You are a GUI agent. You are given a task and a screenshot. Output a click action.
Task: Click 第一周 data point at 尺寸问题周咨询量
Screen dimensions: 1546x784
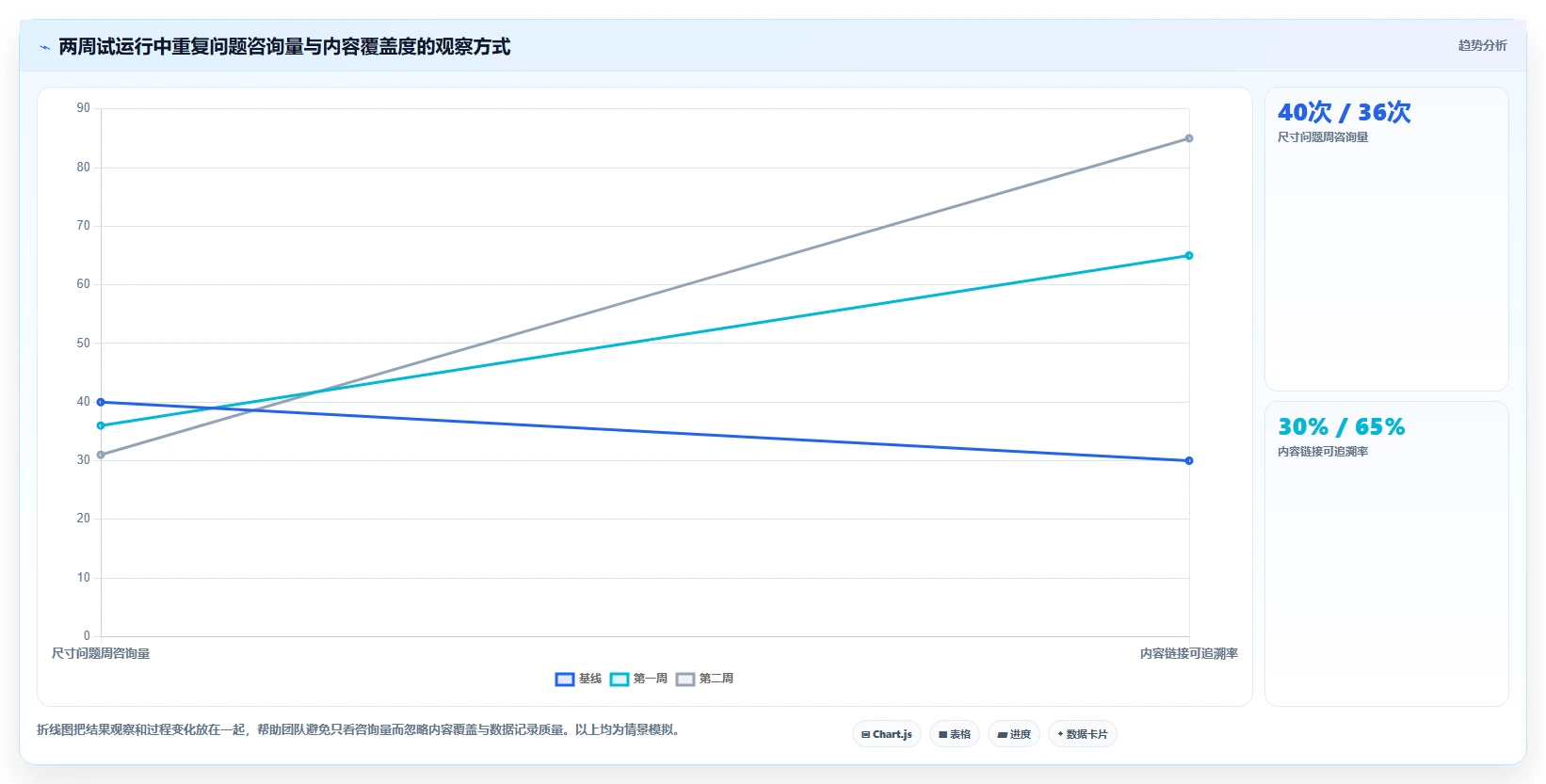point(101,425)
